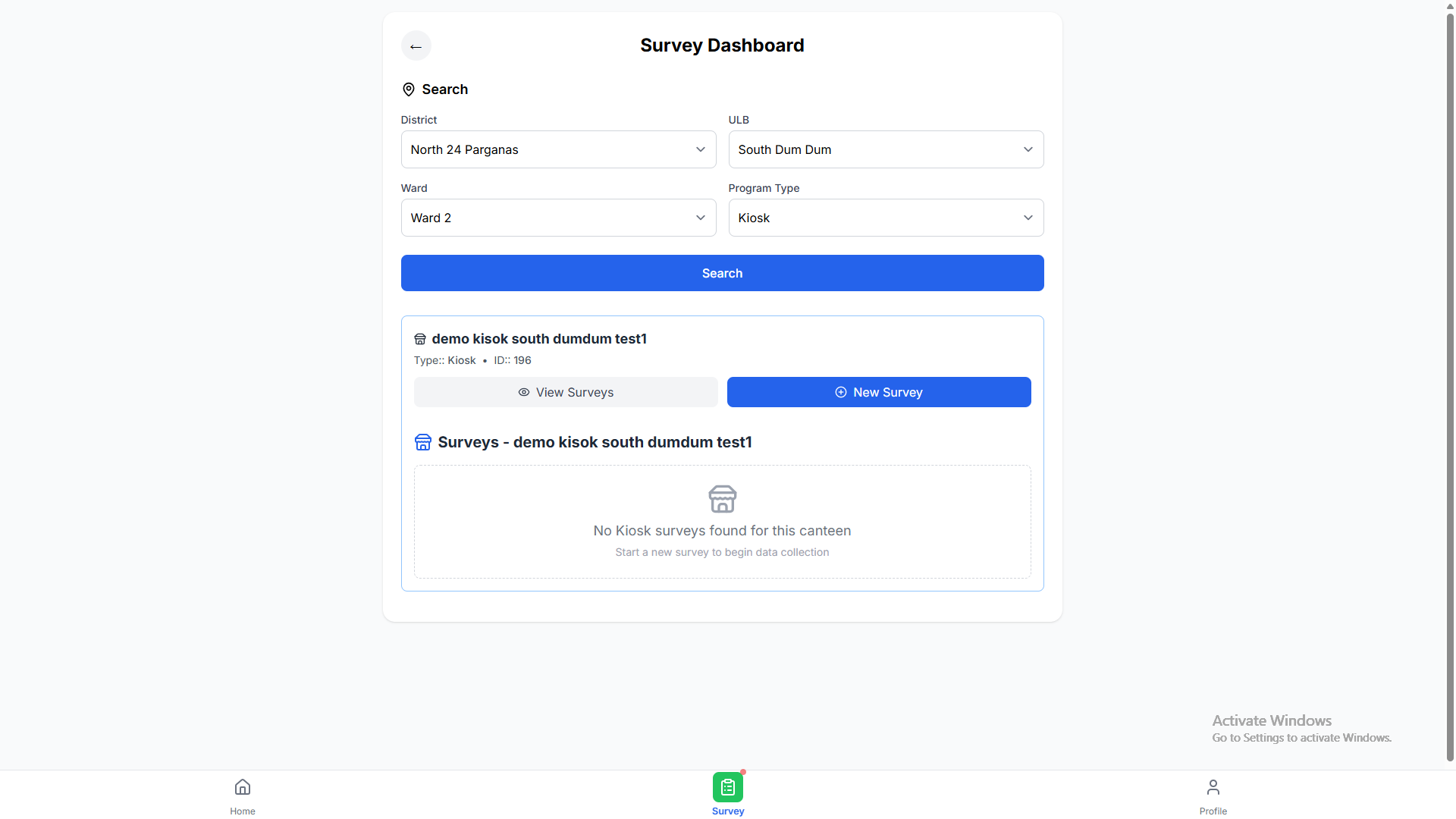Go back using the arrow button
Viewport: 1456px width, 819px height.
(416, 45)
